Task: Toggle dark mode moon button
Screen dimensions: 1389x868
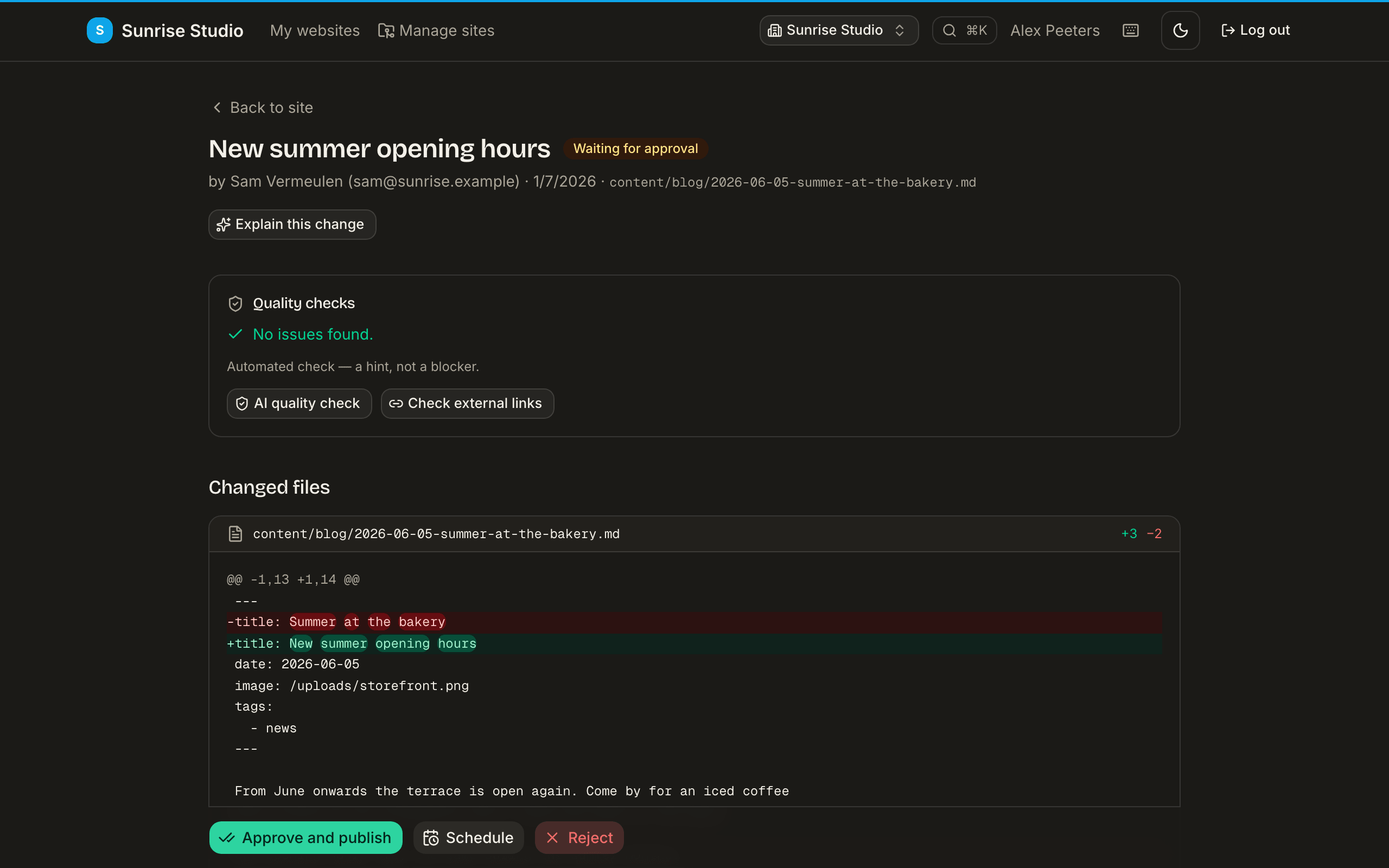Action: coord(1180,30)
